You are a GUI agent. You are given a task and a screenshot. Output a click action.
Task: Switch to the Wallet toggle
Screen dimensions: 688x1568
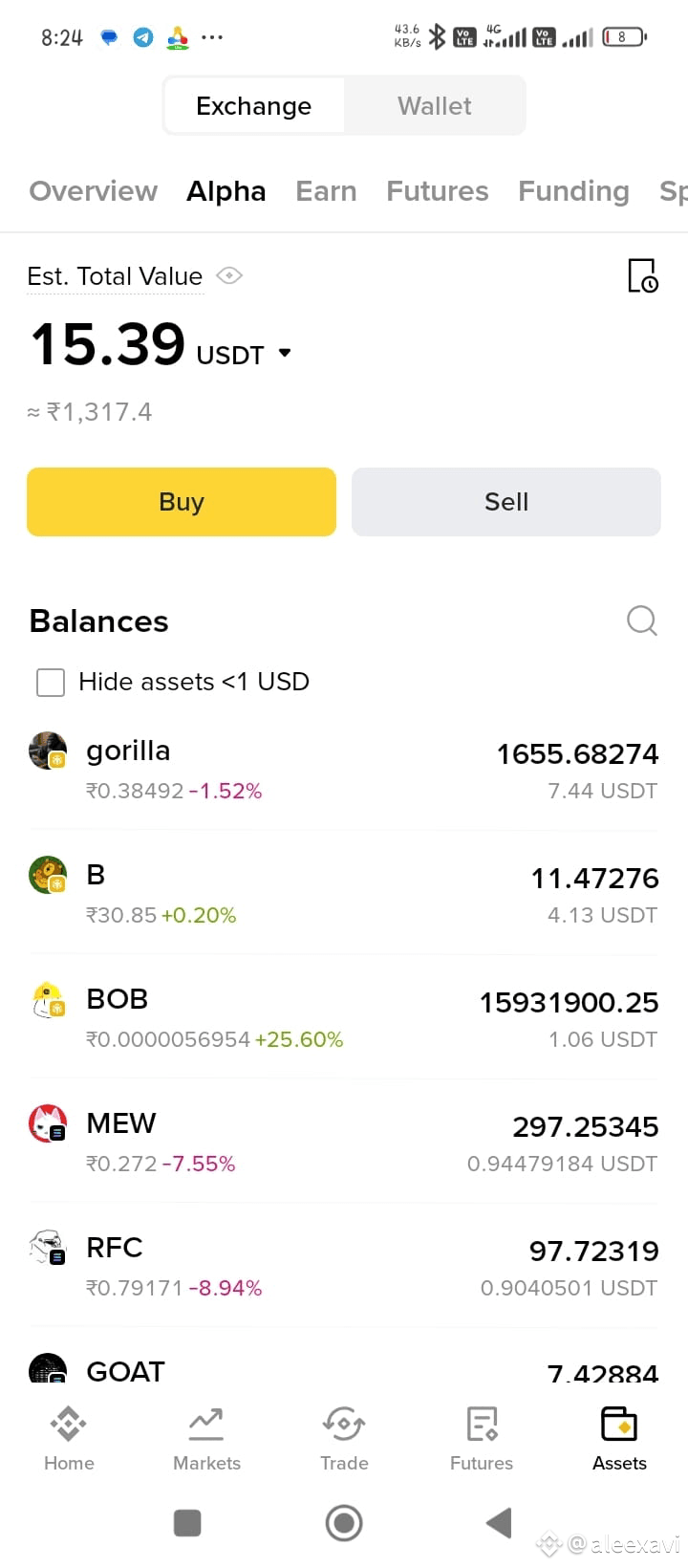(x=435, y=106)
